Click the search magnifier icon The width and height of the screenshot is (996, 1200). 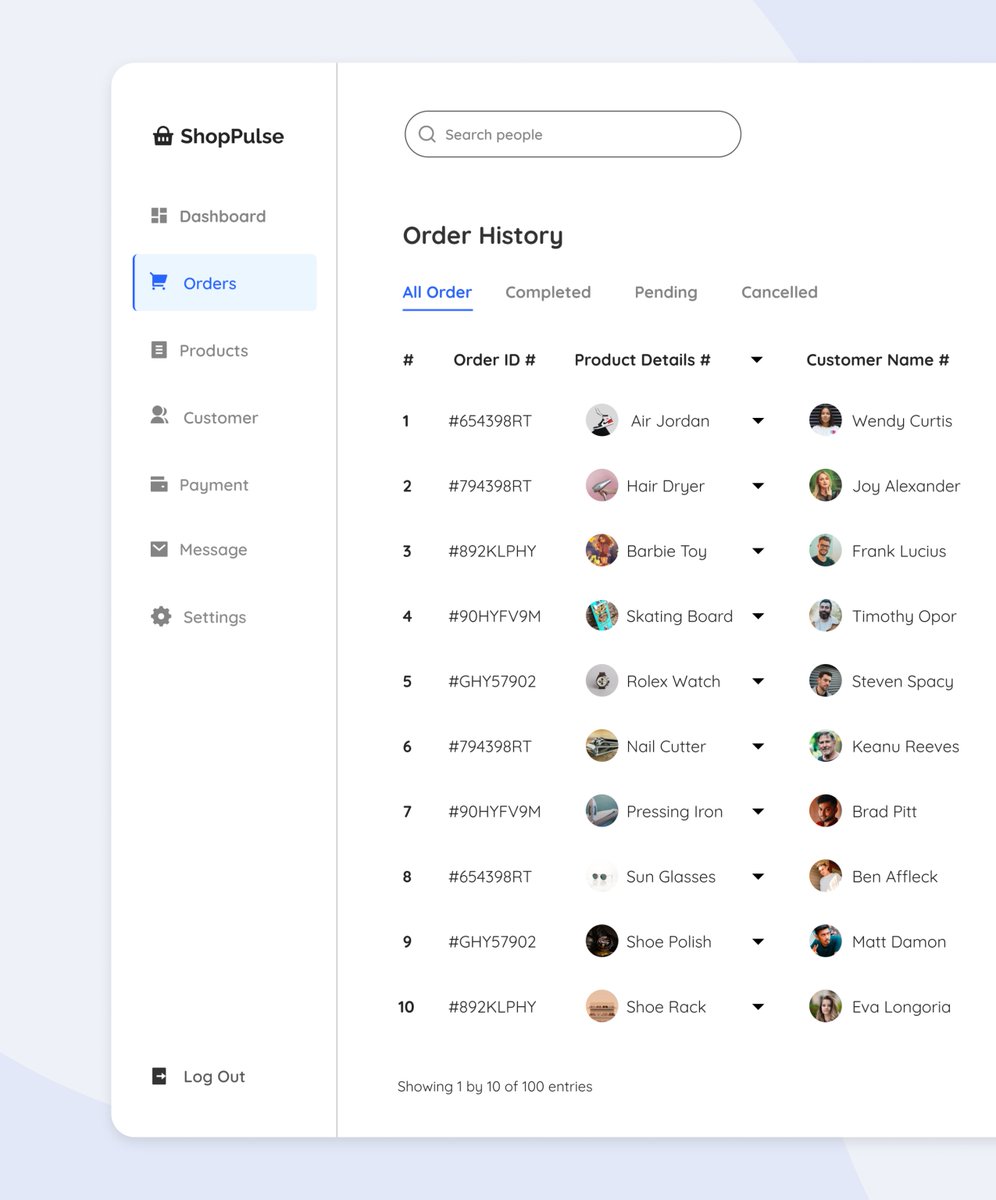click(427, 134)
